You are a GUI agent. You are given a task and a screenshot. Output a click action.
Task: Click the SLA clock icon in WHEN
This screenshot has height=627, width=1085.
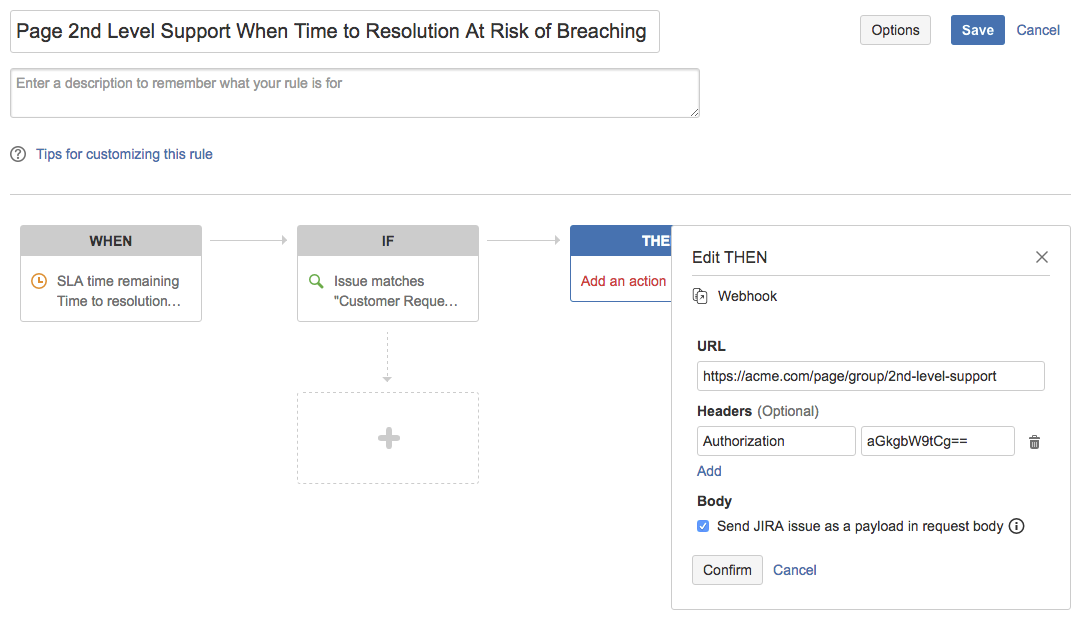(x=39, y=281)
